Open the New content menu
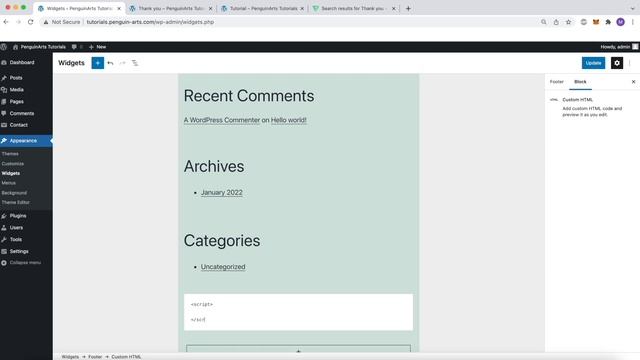 (97, 47)
